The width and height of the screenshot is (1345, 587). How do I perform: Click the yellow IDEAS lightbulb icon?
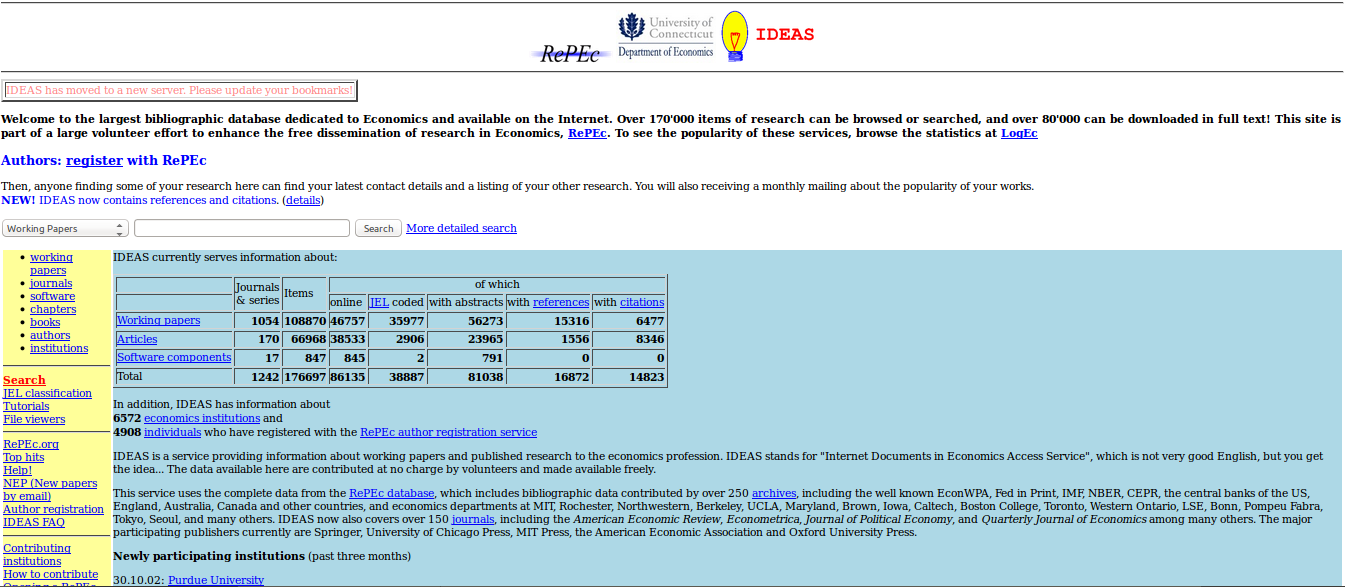[735, 36]
